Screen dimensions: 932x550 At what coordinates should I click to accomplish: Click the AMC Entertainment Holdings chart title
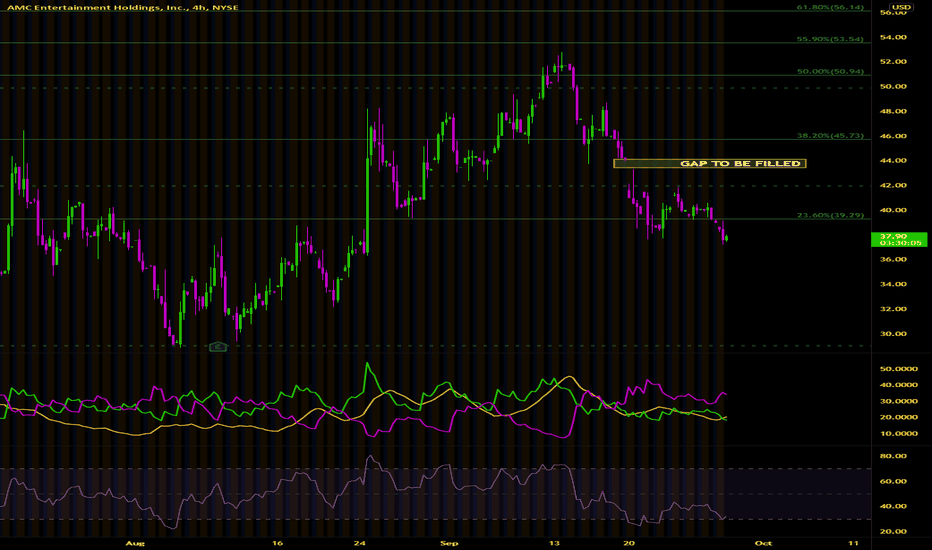tap(123, 7)
